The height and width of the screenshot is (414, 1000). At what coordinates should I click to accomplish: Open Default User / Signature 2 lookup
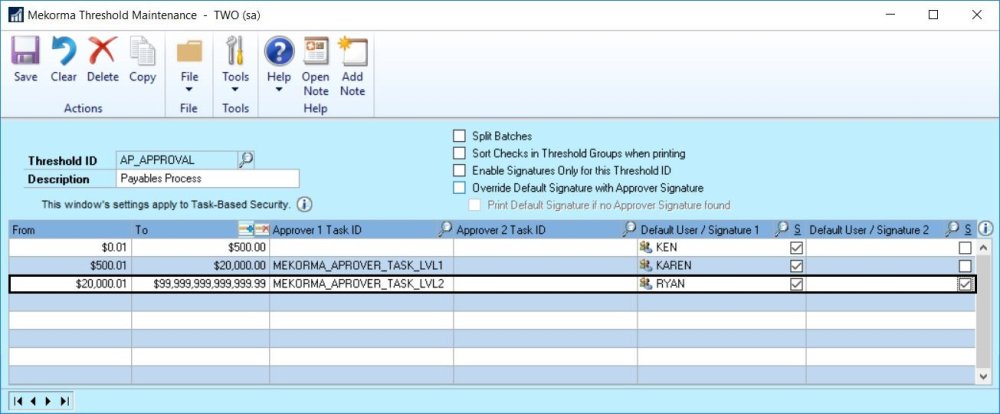click(x=952, y=229)
